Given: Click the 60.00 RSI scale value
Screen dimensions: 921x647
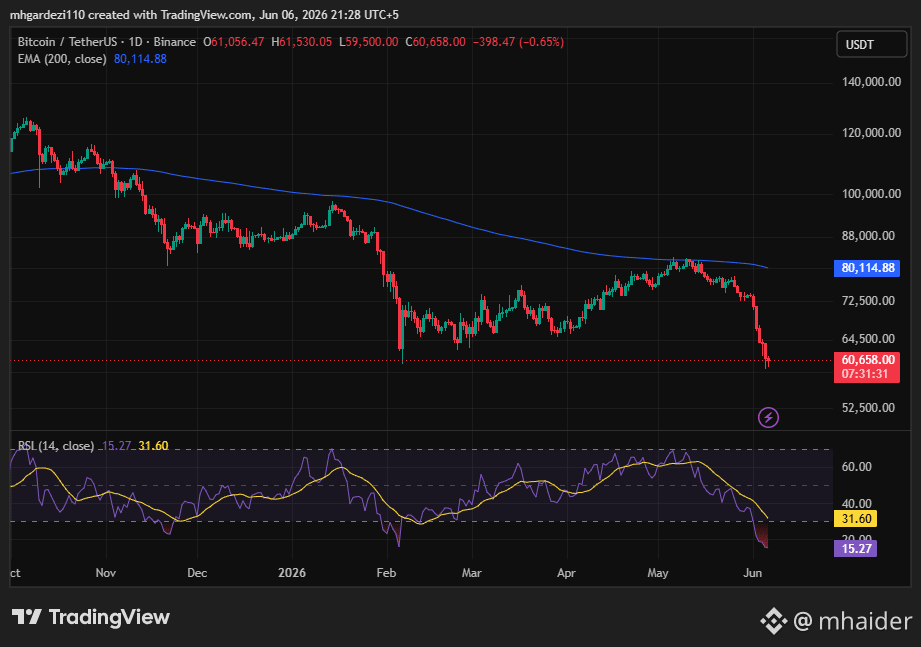Looking at the screenshot, I should tap(857, 467).
